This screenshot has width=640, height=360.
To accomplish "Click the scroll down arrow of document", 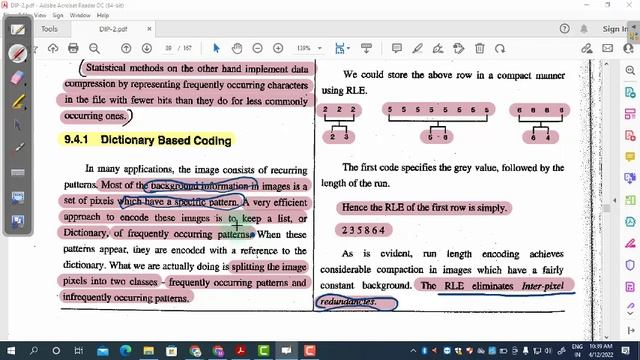I will click(607, 337).
